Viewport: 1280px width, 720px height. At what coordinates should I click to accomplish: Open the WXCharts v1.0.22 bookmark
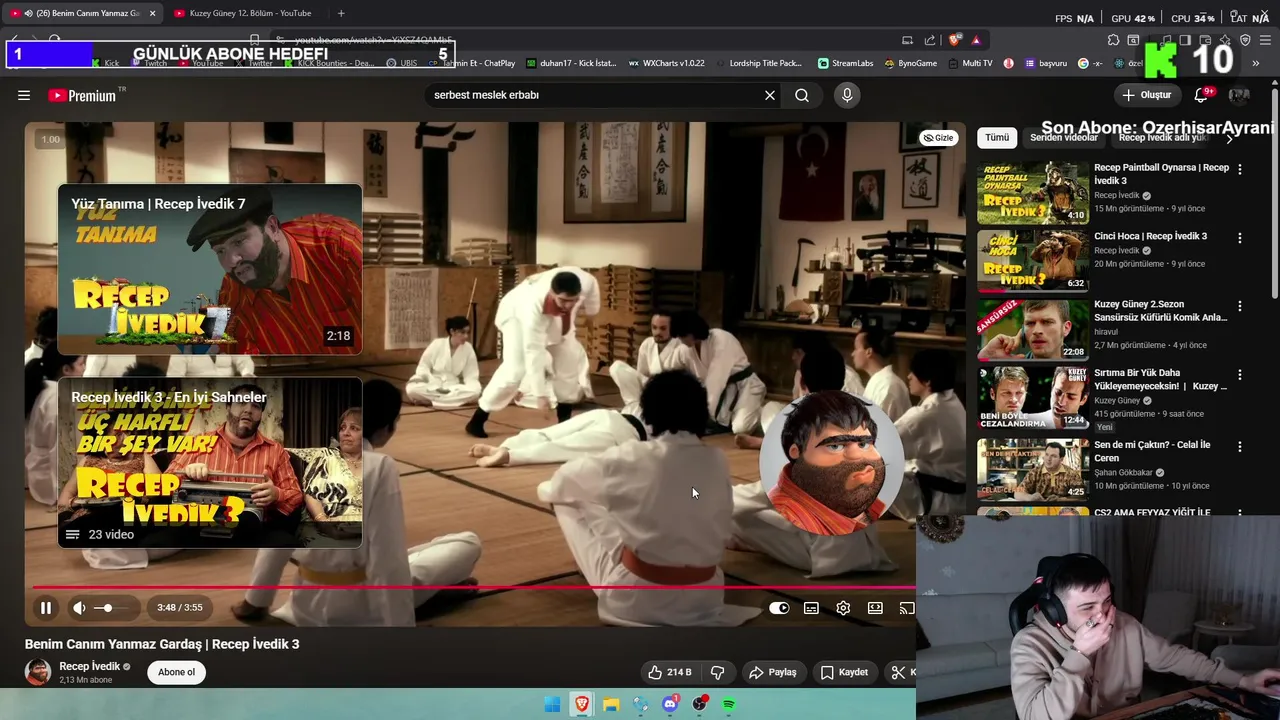click(667, 63)
